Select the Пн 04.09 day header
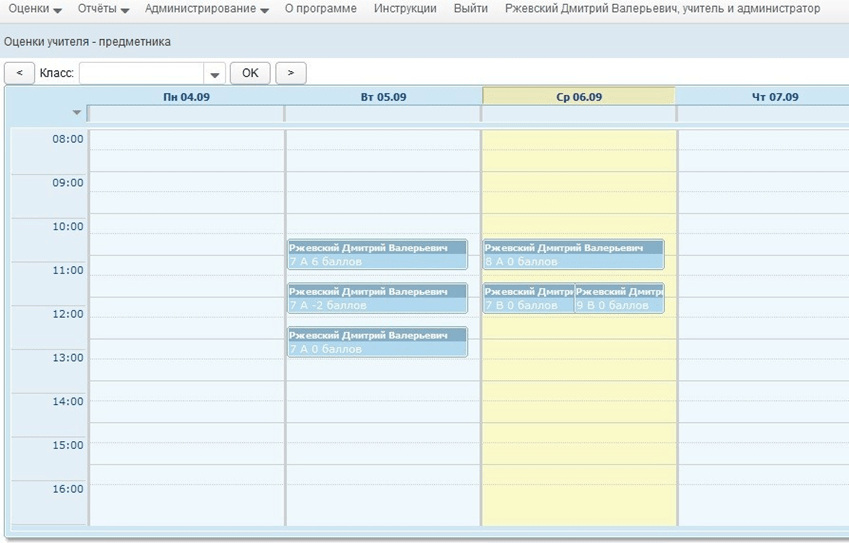This screenshot has height=543, width=849. [x=186, y=97]
